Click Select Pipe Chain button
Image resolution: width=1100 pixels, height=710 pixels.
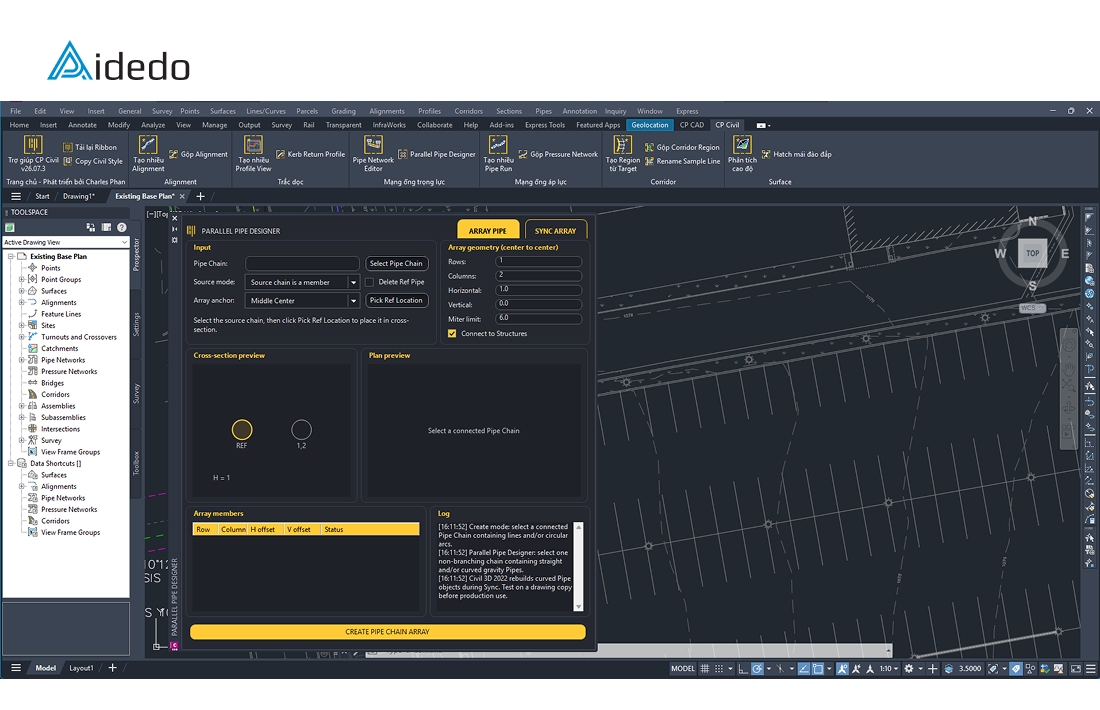[396, 264]
